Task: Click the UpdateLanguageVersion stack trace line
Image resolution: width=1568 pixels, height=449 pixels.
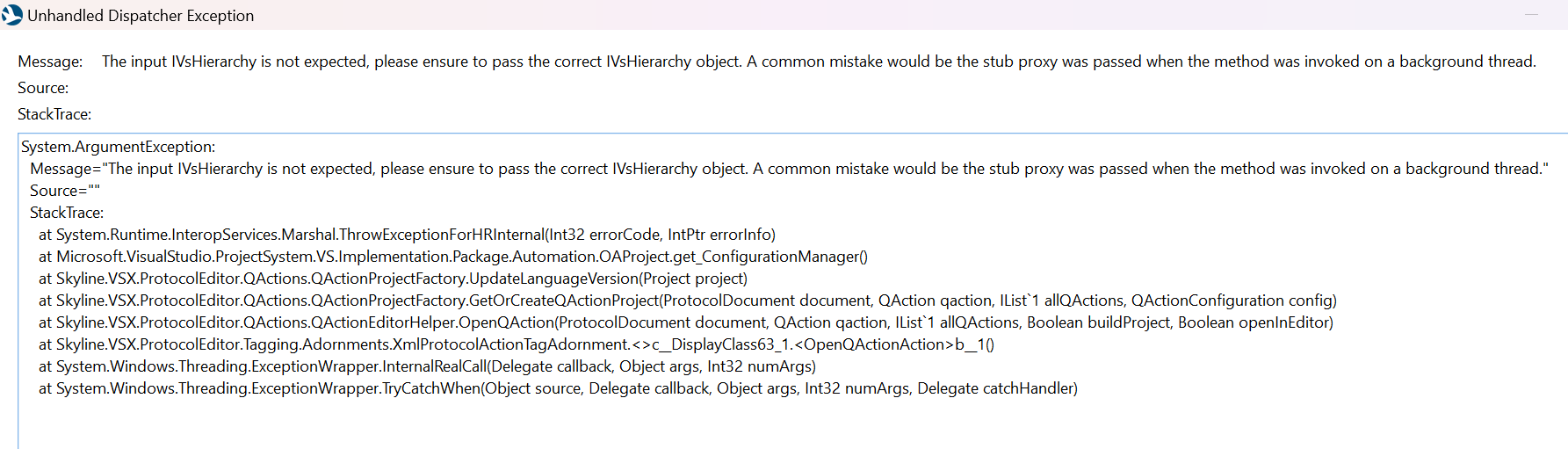Action: tap(393, 279)
